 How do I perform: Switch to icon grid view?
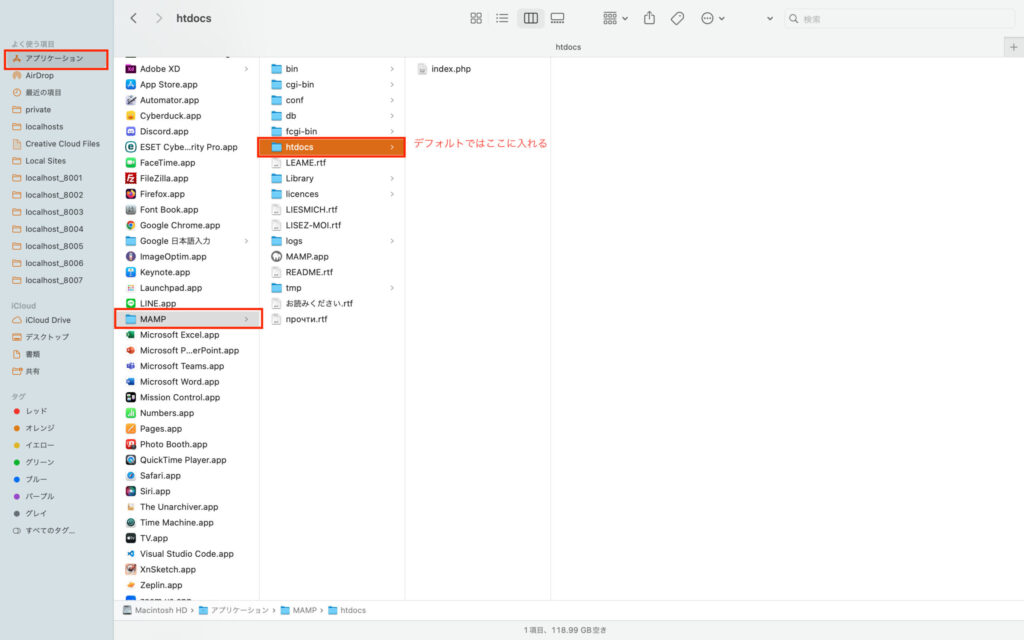476,18
